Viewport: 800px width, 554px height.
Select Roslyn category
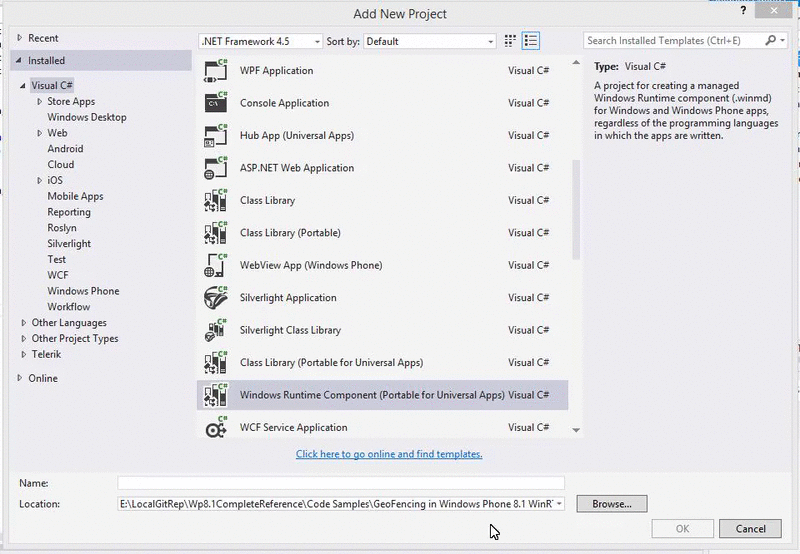tap(62, 228)
